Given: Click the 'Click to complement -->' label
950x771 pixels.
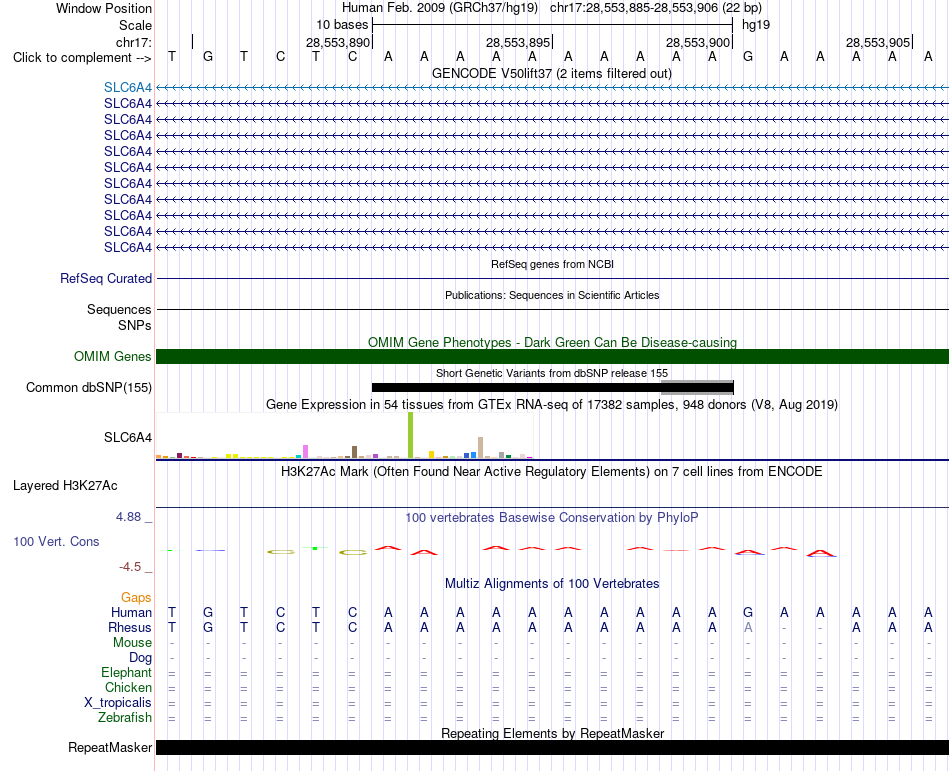Looking at the screenshot, I should [x=82, y=58].
